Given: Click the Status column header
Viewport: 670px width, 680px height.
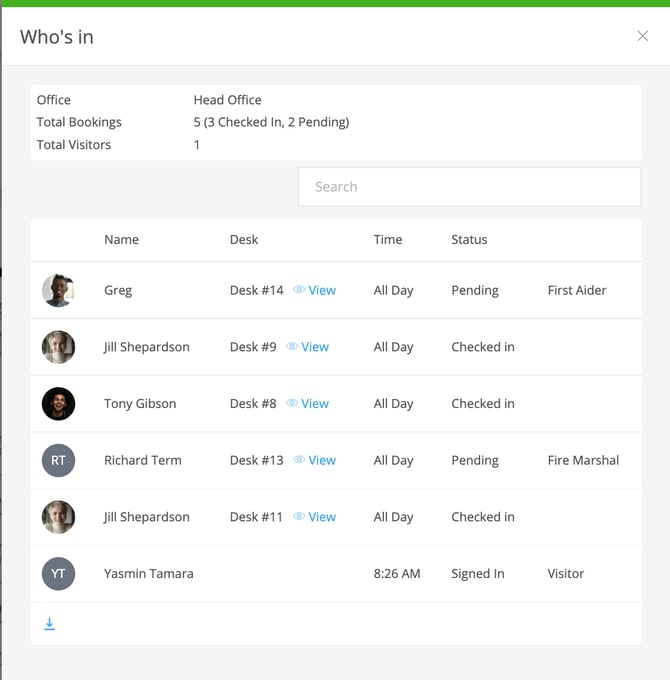Looking at the screenshot, I should (469, 240).
